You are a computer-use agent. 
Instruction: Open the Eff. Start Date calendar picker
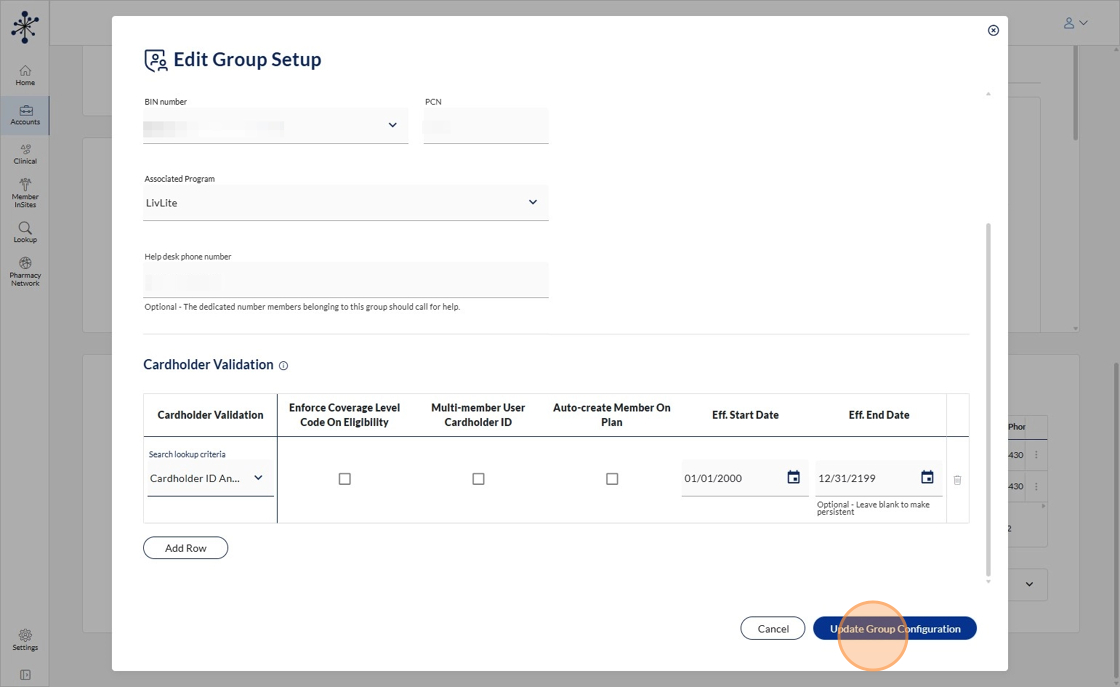click(794, 478)
